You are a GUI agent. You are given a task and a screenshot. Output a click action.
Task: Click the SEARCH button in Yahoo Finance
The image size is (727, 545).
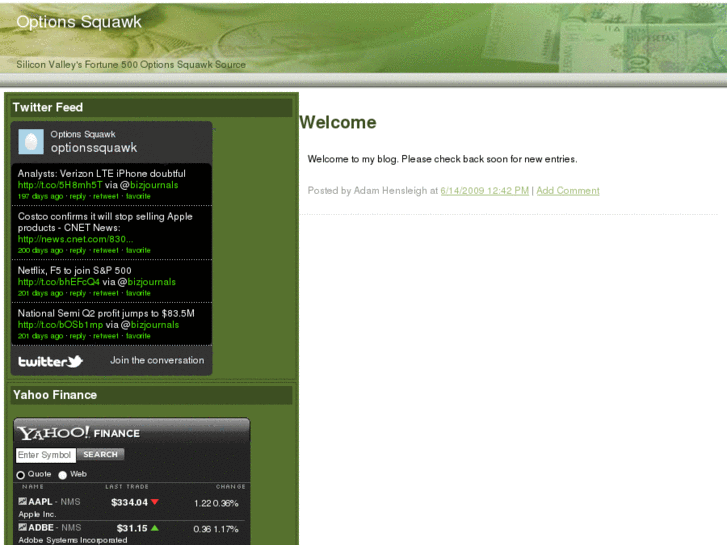click(101, 455)
